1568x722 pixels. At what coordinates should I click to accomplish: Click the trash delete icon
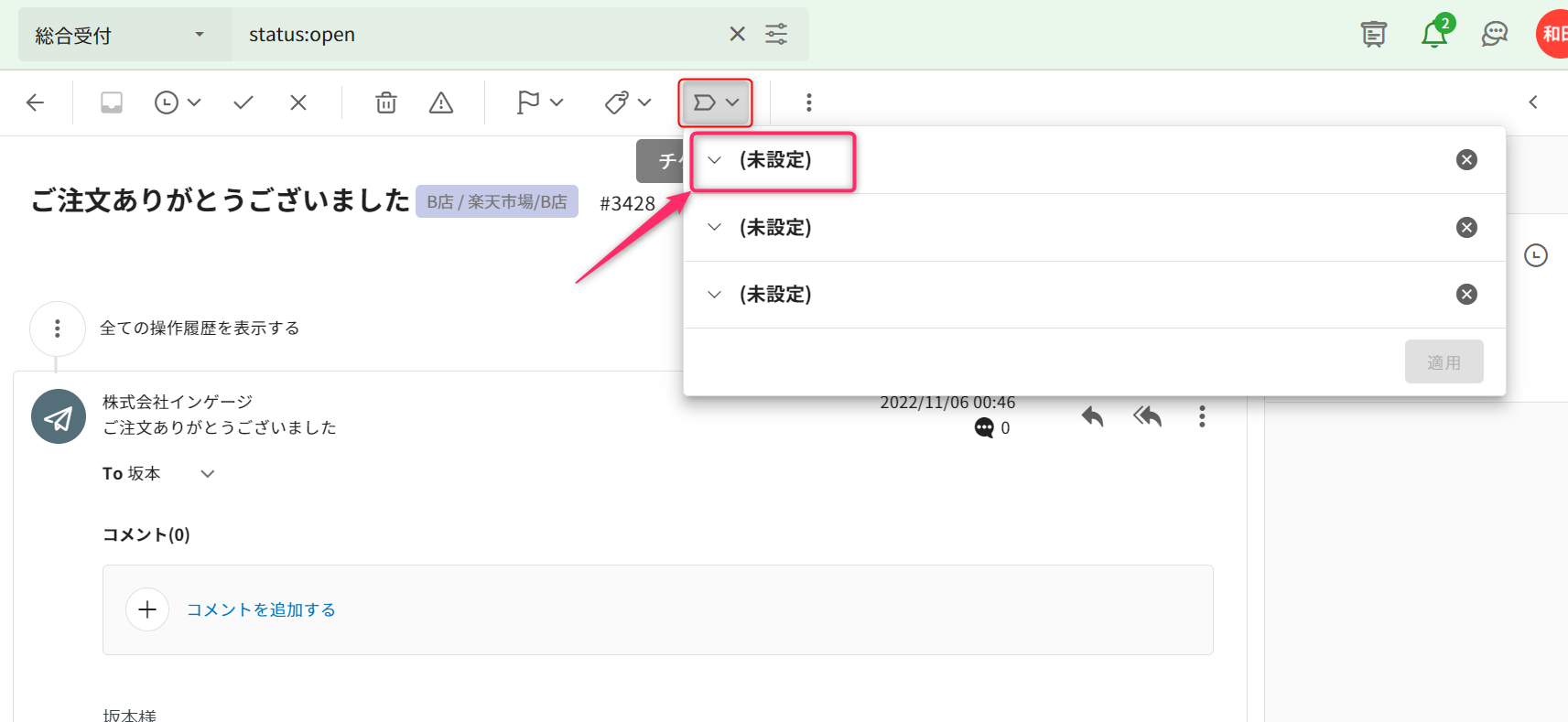click(386, 102)
